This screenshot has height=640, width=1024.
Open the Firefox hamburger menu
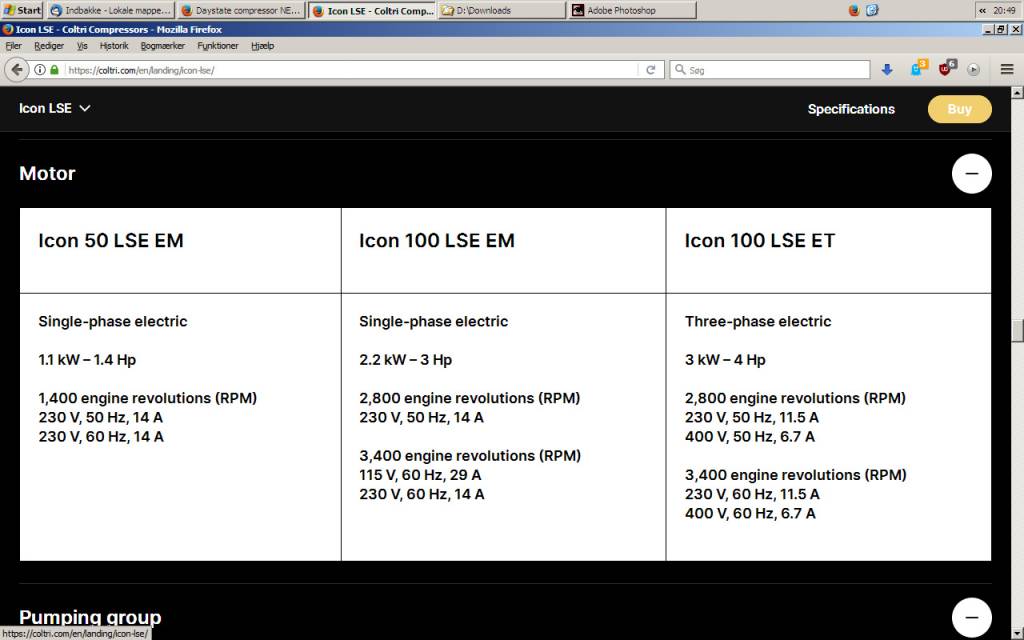point(1007,70)
